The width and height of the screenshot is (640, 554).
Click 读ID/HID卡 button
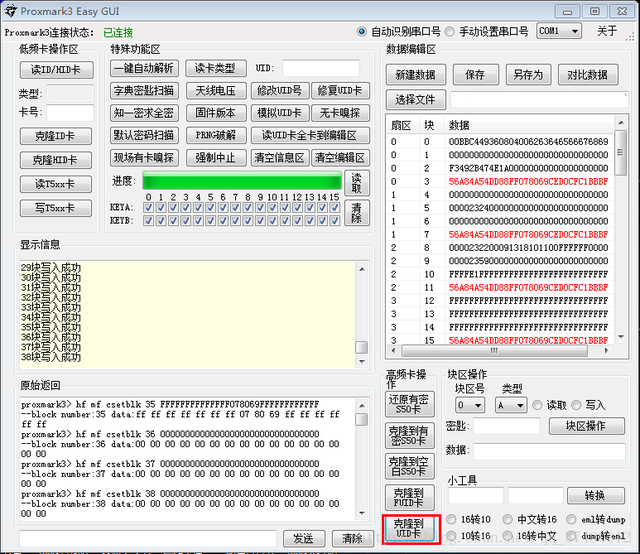click(x=56, y=69)
